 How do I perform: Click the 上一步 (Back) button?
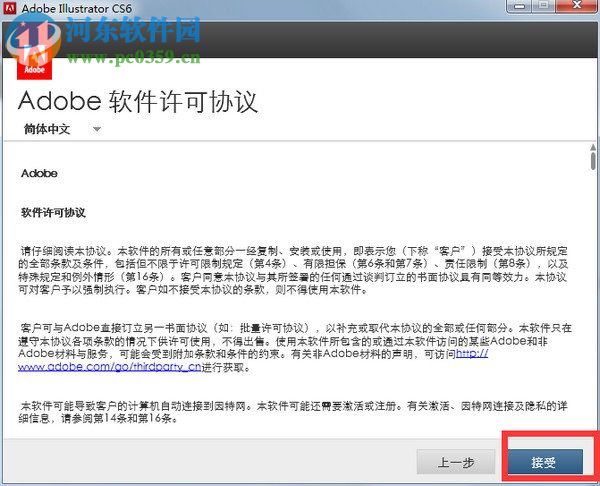tap(456, 462)
